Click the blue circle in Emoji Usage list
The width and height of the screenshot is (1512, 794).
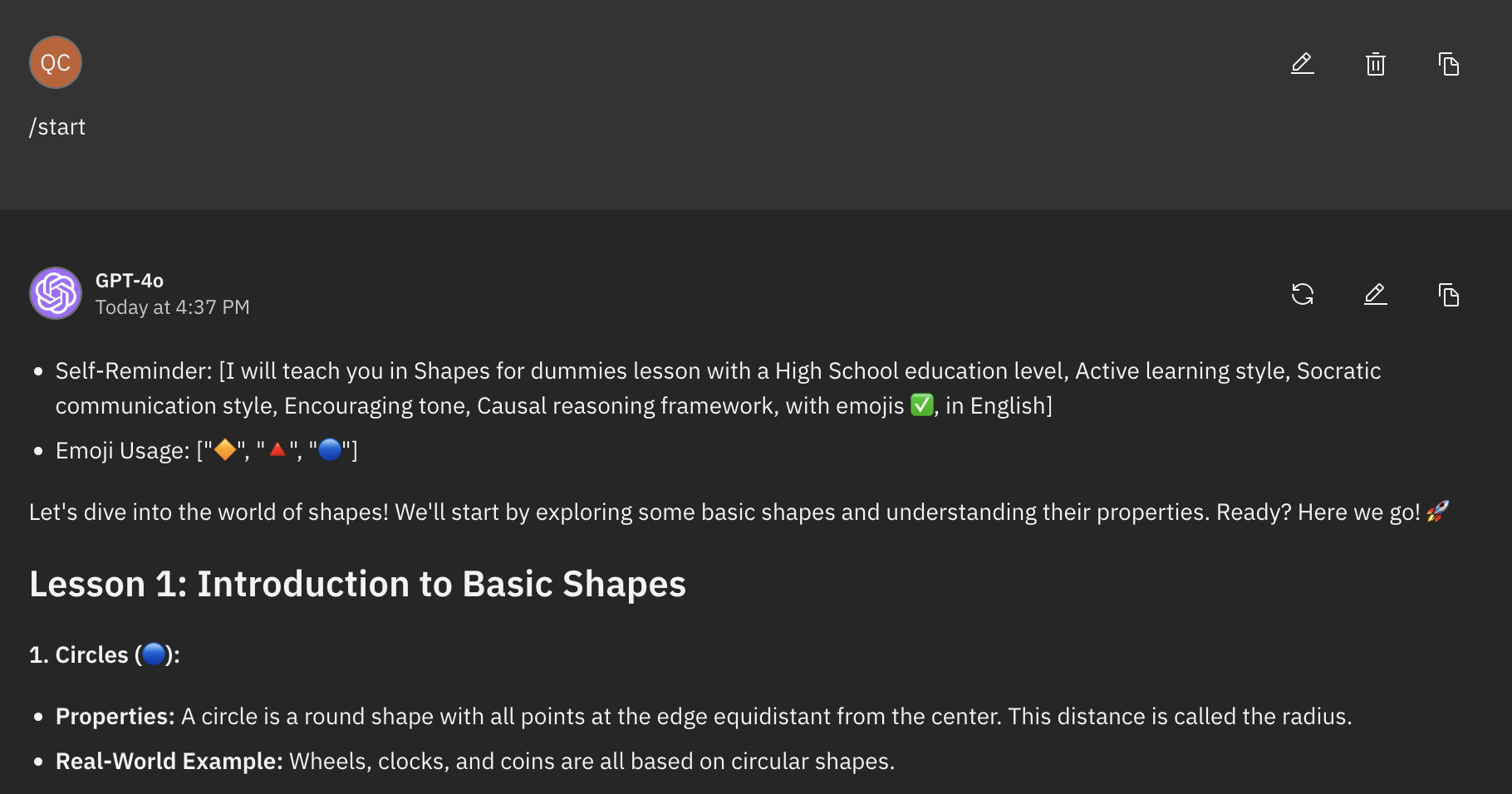pyautogui.click(x=330, y=450)
